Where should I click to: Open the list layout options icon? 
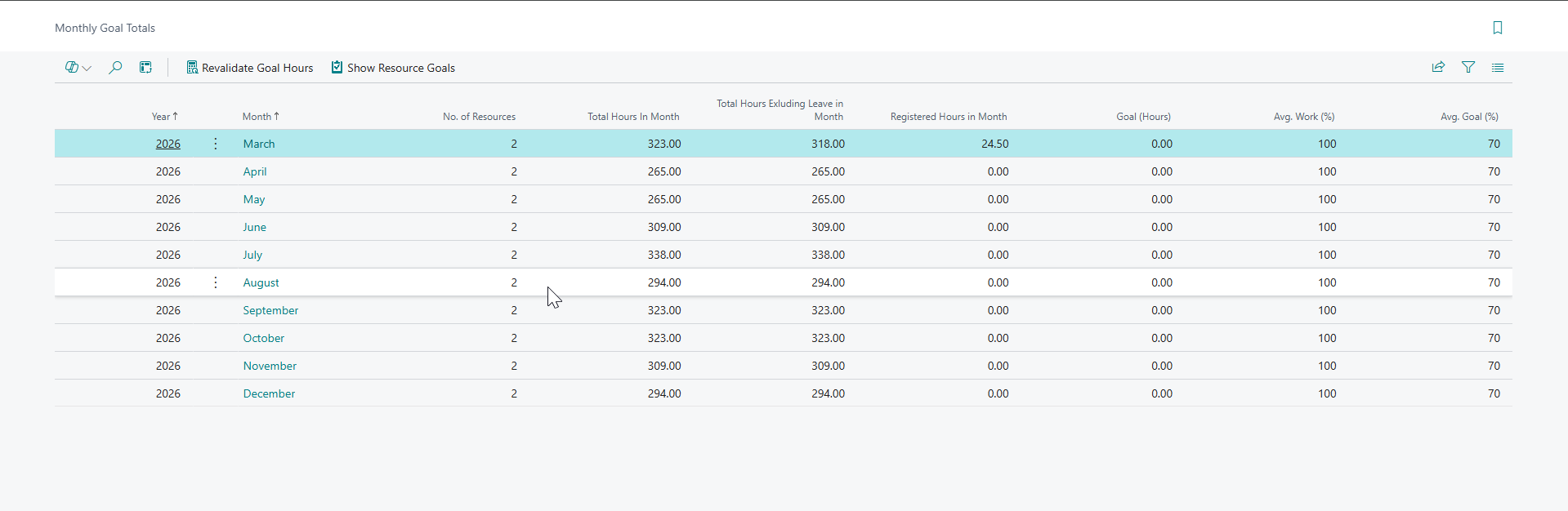(1498, 68)
